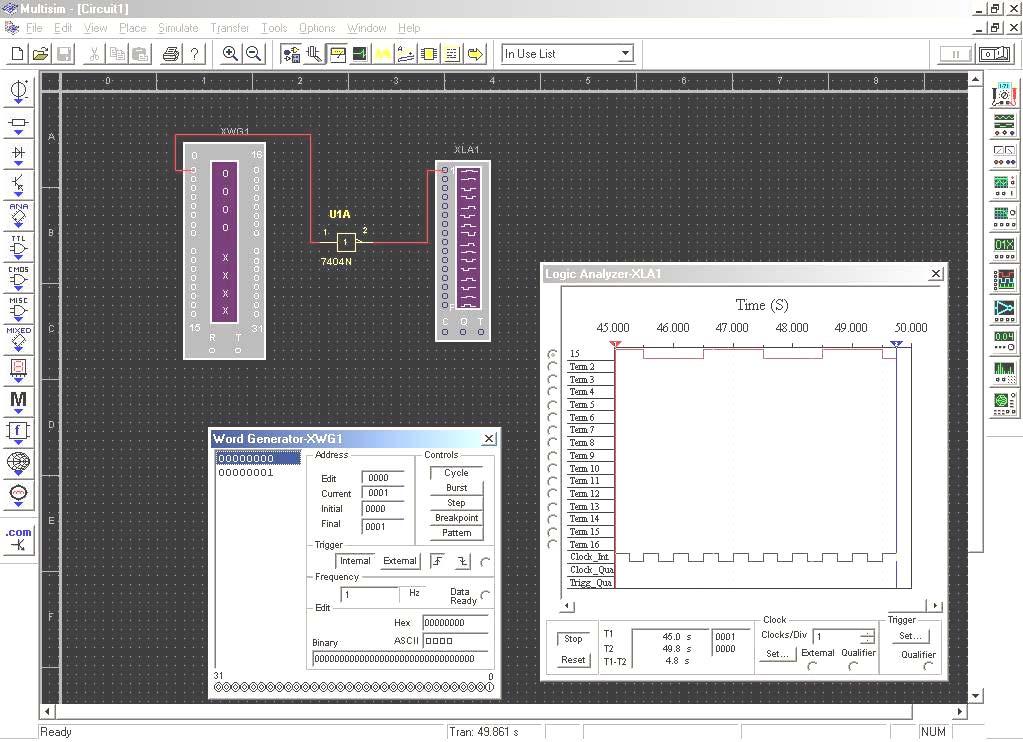Expand the MISC digital component bin
Viewport: 1023px width, 742px height.
(18, 309)
